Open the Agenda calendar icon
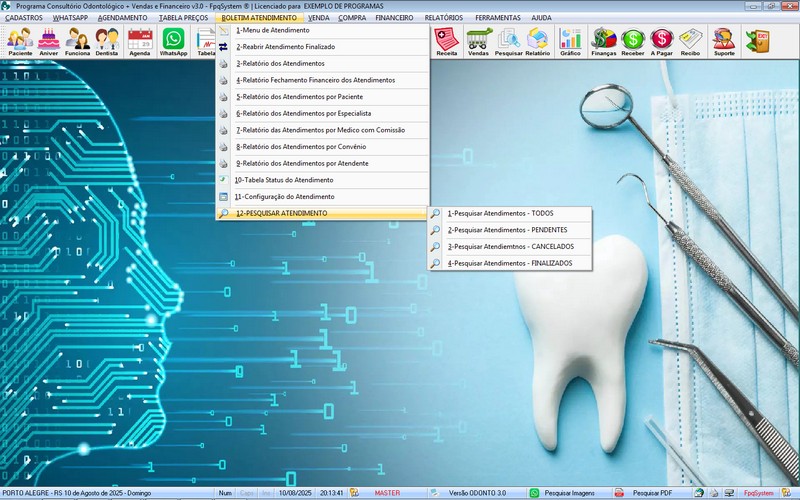This screenshot has width=800, height=500. (140, 41)
